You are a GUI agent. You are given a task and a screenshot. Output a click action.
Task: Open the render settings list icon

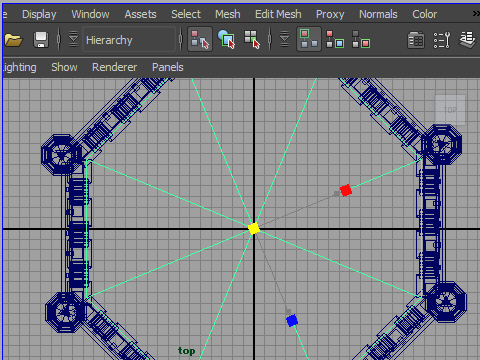click(x=416, y=40)
